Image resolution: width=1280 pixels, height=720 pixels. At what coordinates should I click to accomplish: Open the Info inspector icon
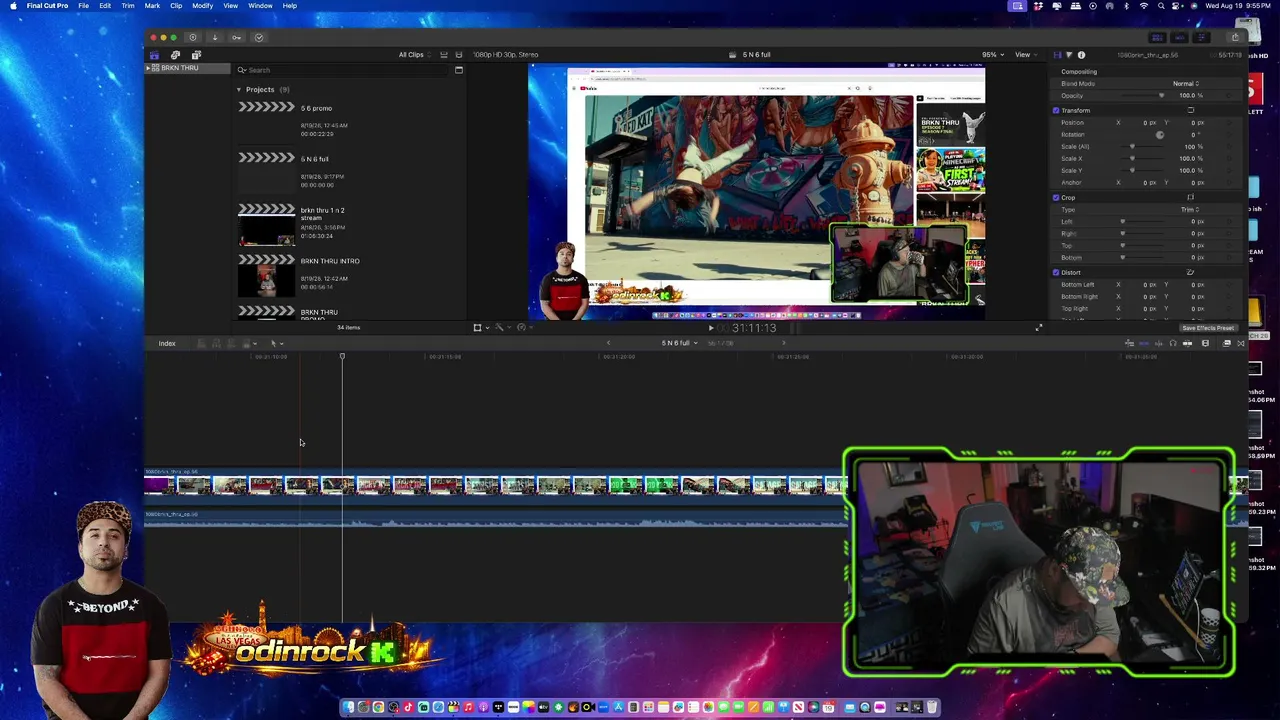(1081, 55)
